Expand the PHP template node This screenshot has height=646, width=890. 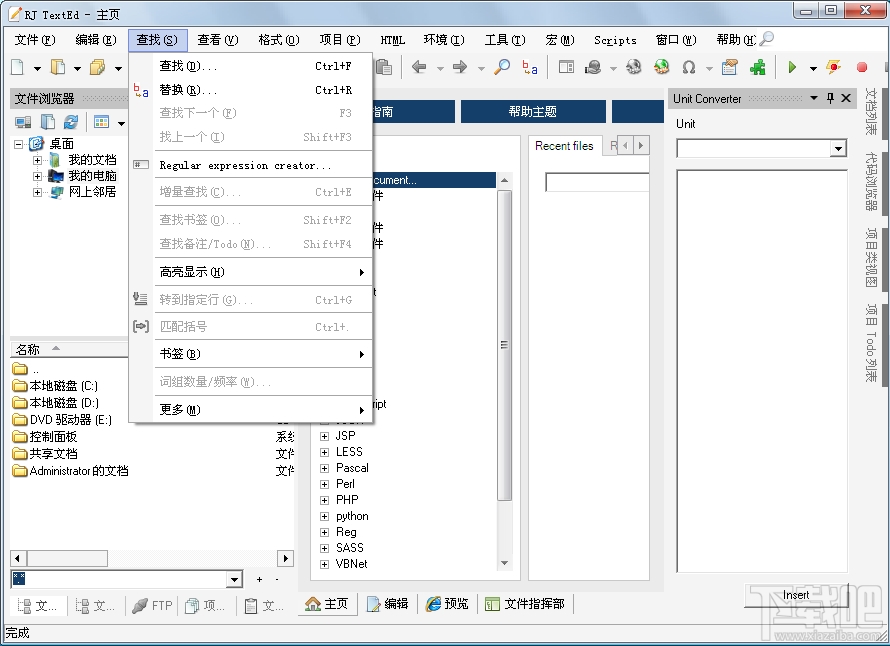[x=325, y=500]
